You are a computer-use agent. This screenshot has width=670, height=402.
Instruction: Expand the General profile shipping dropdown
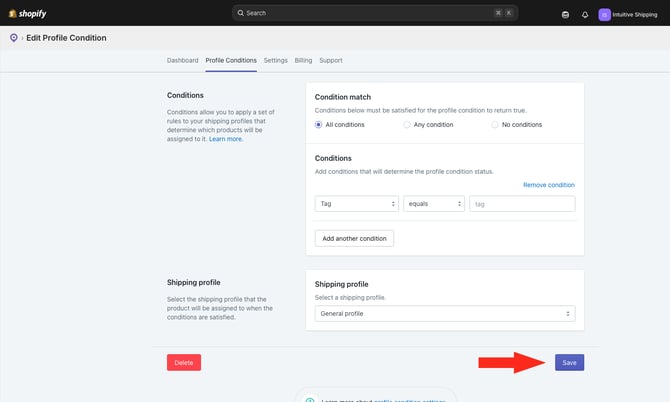pos(445,314)
